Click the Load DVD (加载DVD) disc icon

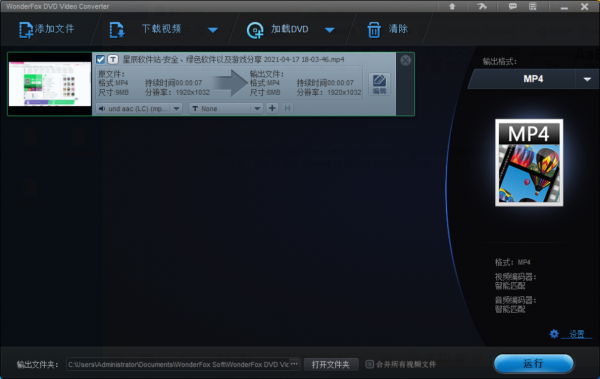point(255,30)
